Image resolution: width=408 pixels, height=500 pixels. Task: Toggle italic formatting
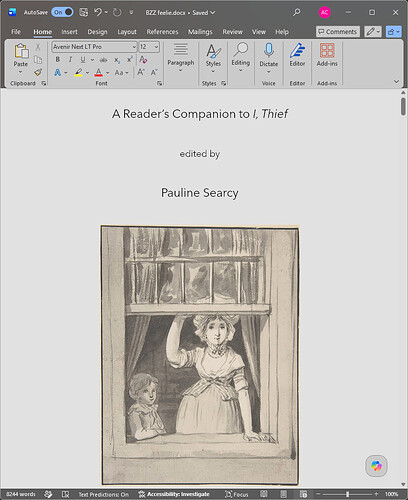click(70, 60)
